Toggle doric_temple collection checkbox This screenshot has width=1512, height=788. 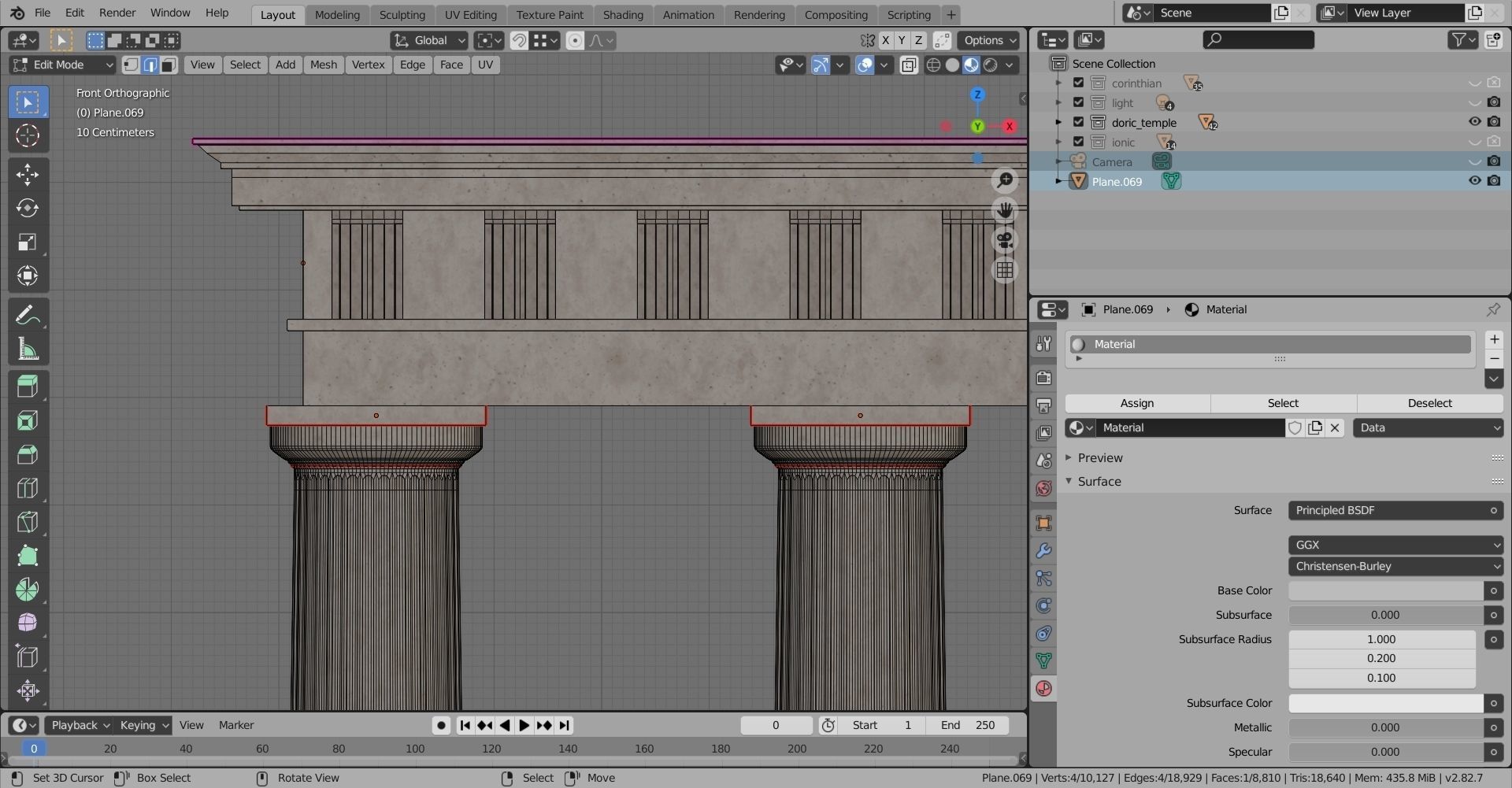tap(1079, 122)
